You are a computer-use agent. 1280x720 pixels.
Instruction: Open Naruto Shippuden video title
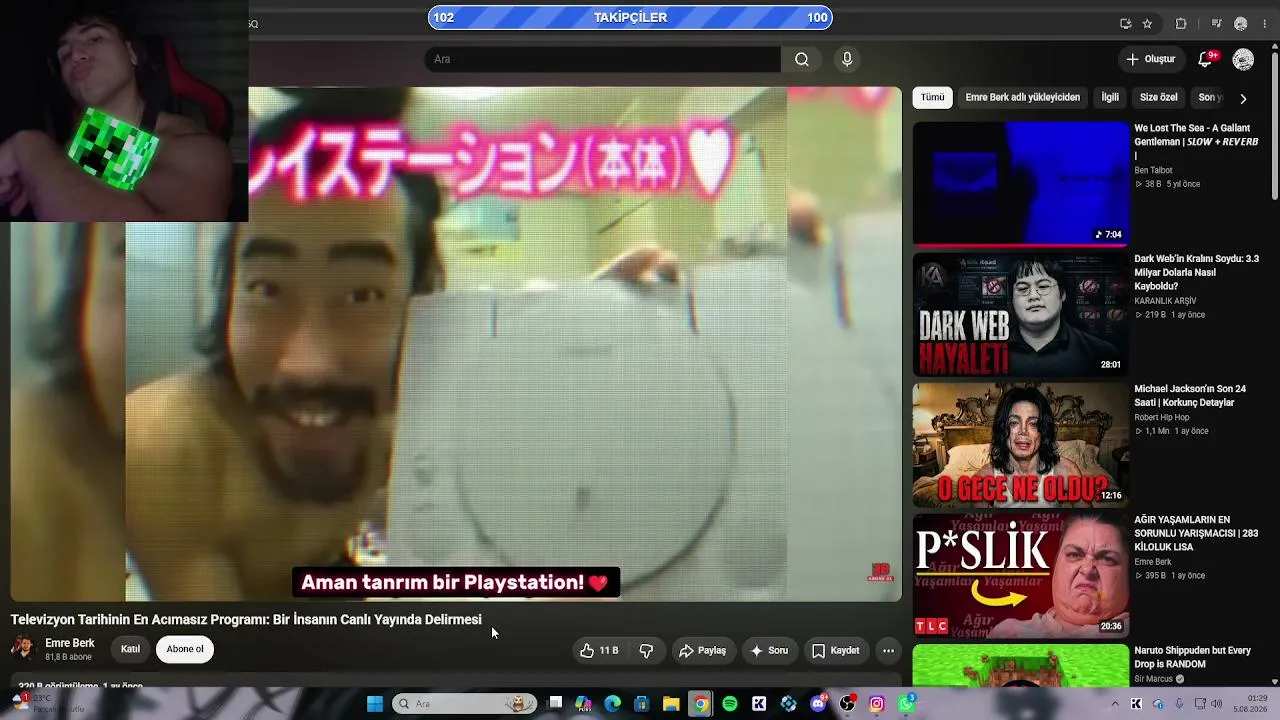click(1192, 657)
